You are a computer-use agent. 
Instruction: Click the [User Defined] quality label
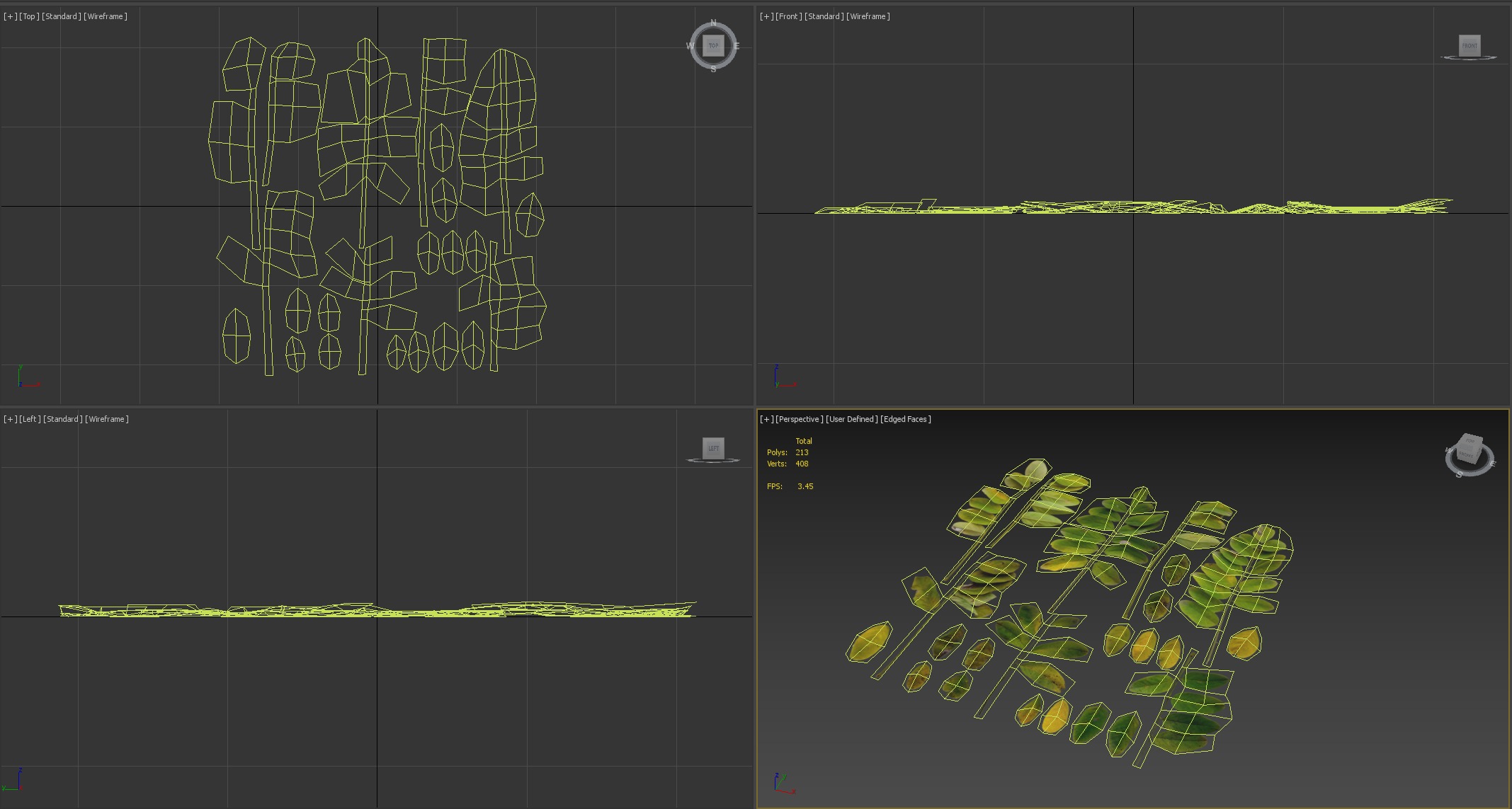(x=851, y=419)
